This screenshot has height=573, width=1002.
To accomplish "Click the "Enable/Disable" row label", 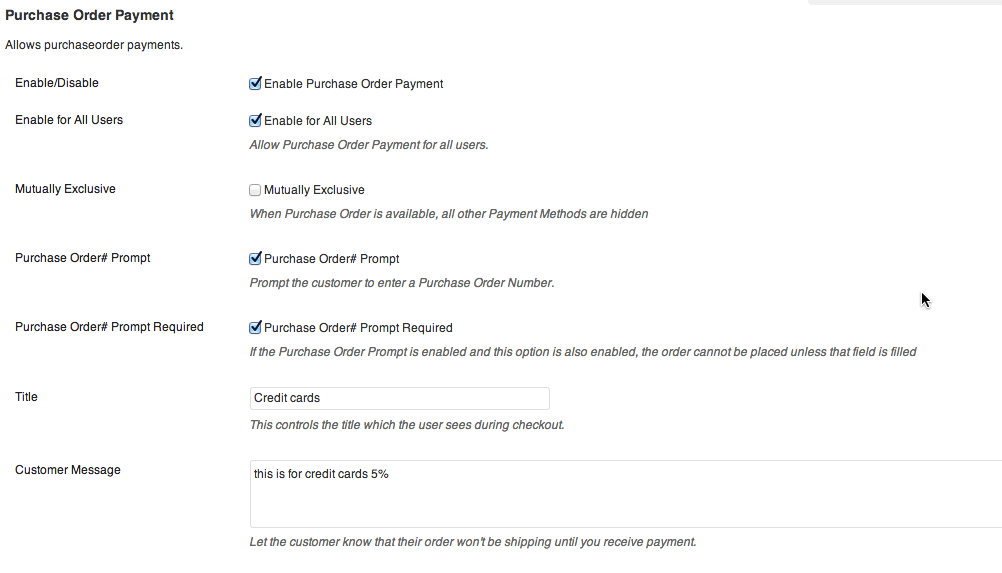I will pyautogui.click(x=57, y=83).
